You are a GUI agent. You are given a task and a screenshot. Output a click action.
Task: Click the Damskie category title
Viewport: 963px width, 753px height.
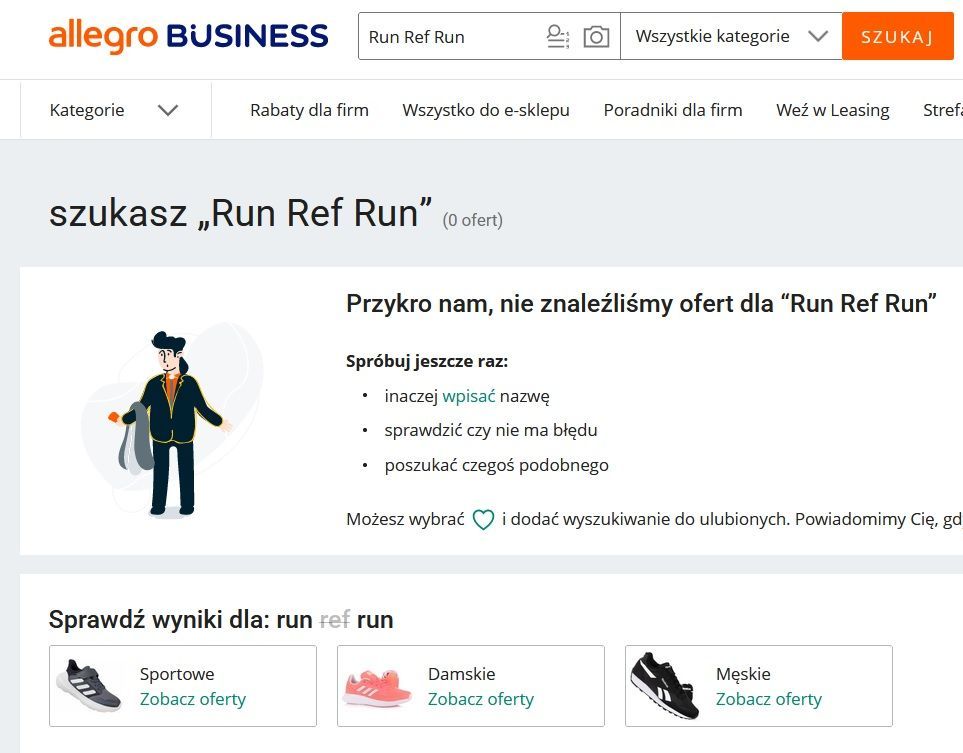[461, 674]
